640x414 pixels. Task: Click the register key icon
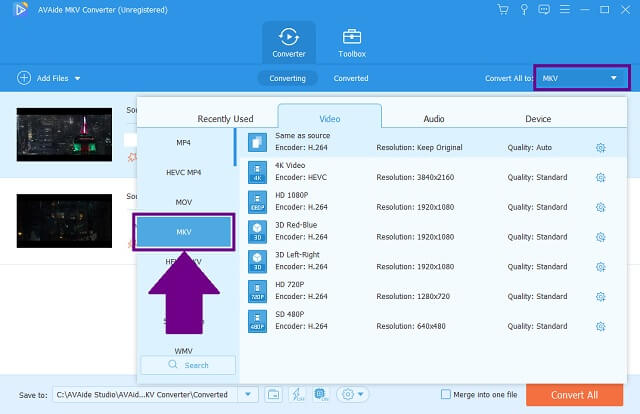tap(524, 9)
